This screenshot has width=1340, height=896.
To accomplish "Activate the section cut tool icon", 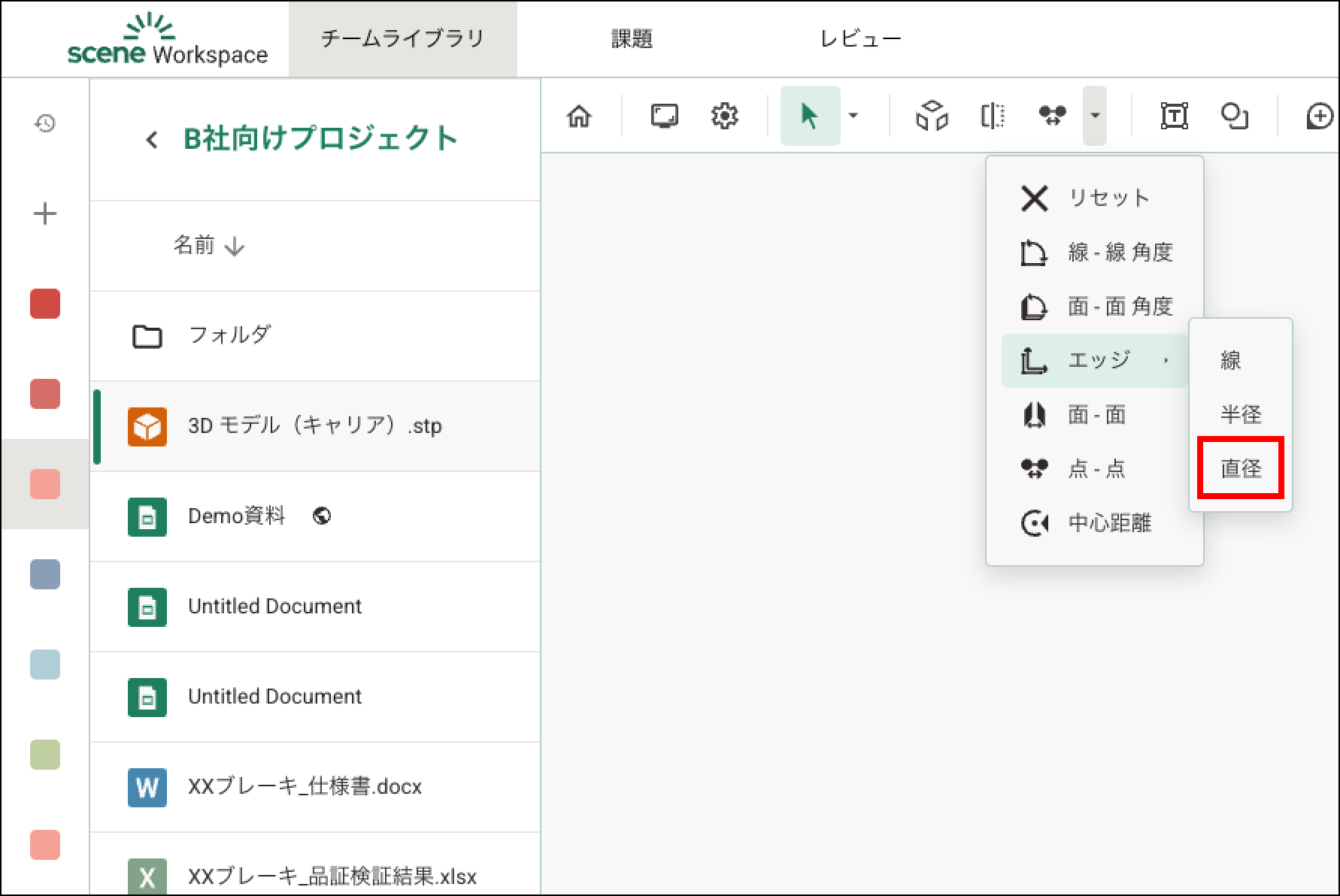I will [993, 117].
